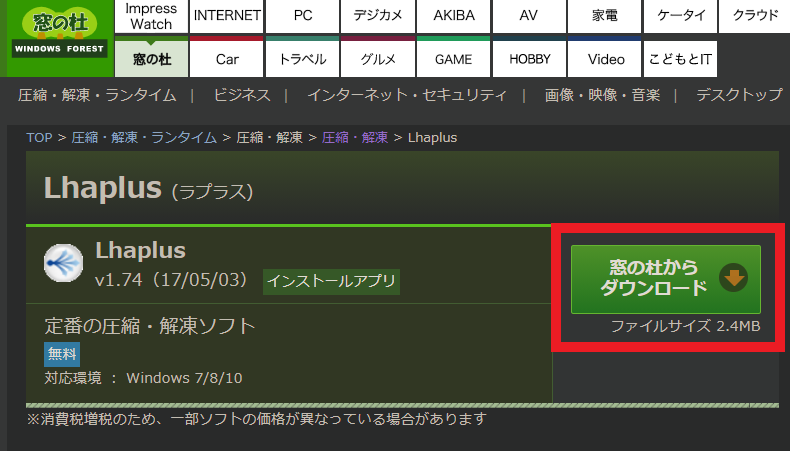
Task: Open the GAME tab
Action: (453, 59)
